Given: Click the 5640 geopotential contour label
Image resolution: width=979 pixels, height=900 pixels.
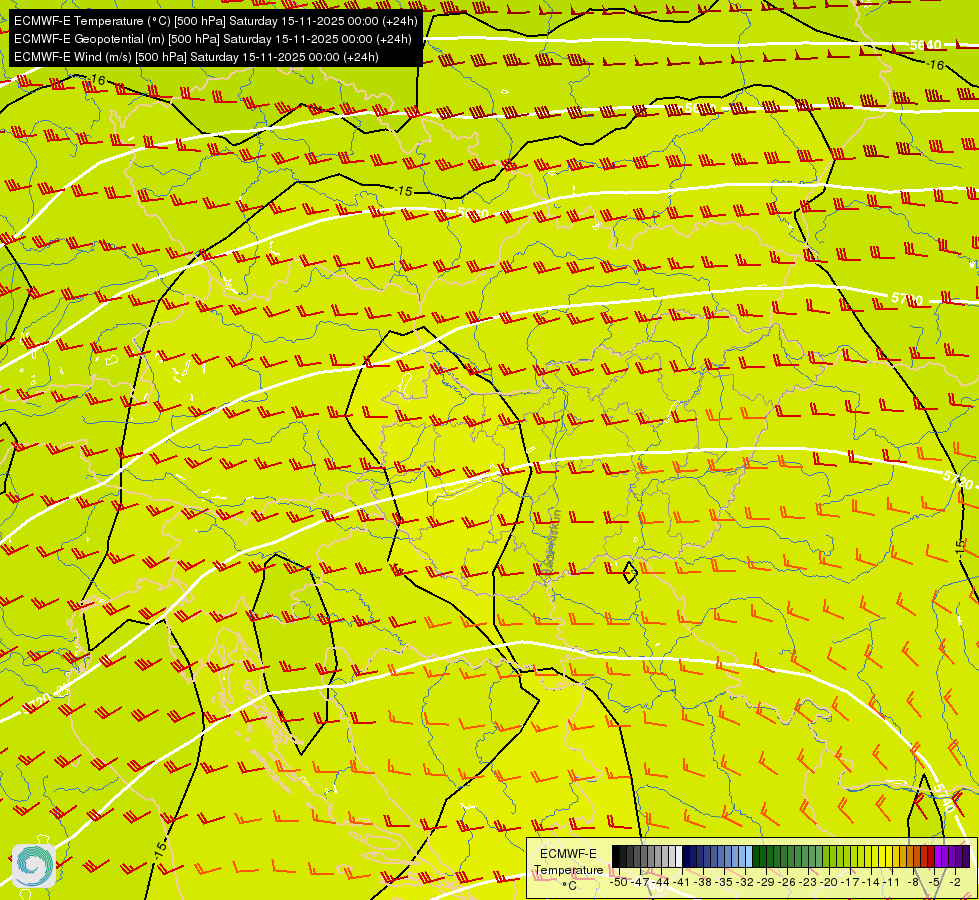Looking at the screenshot, I should [x=925, y=45].
